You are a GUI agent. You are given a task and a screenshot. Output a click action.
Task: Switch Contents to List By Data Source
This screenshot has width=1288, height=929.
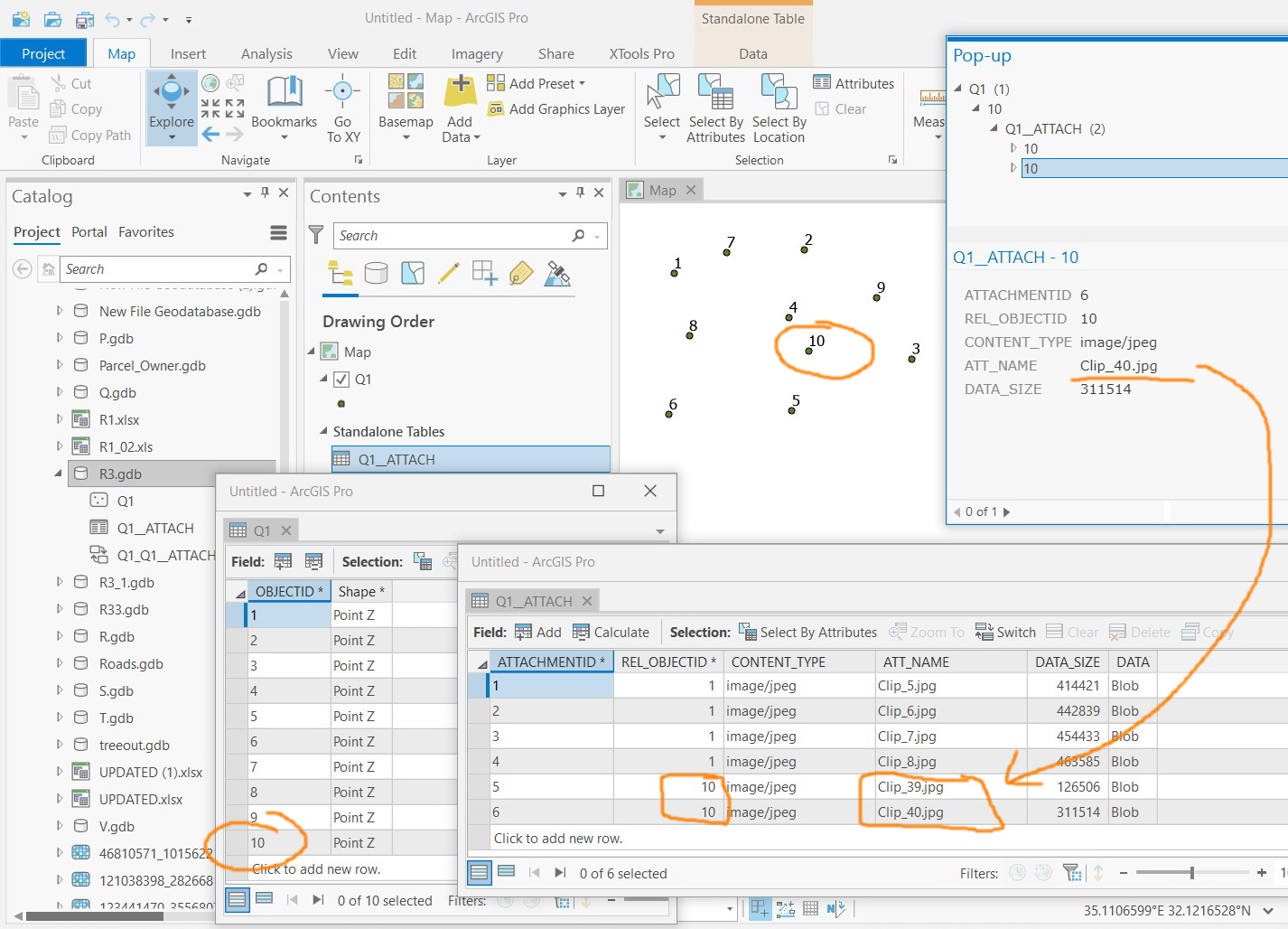(377, 273)
